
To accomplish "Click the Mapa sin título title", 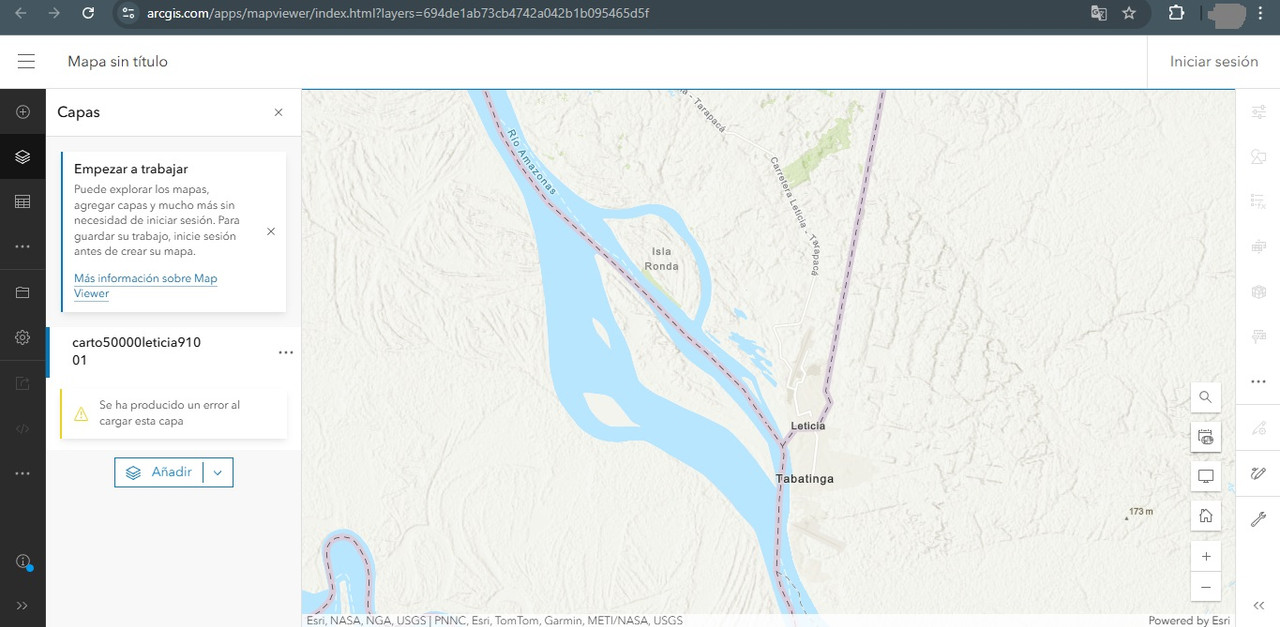I will pos(118,61).
